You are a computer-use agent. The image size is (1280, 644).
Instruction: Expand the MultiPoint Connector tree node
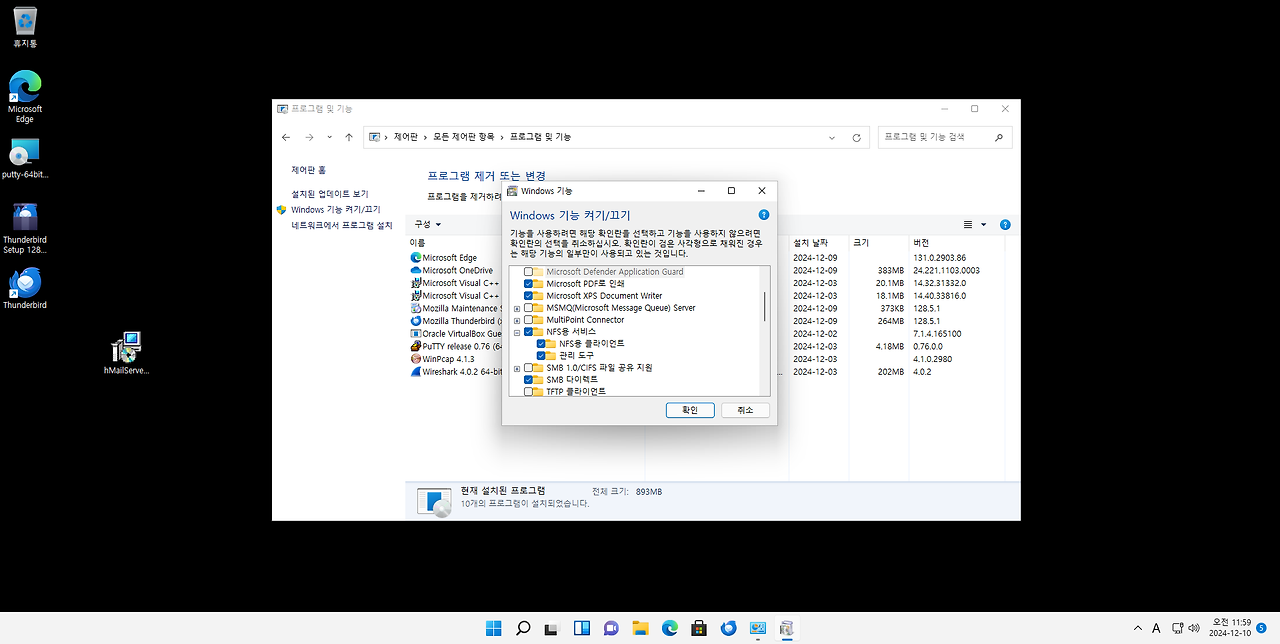click(x=517, y=320)
